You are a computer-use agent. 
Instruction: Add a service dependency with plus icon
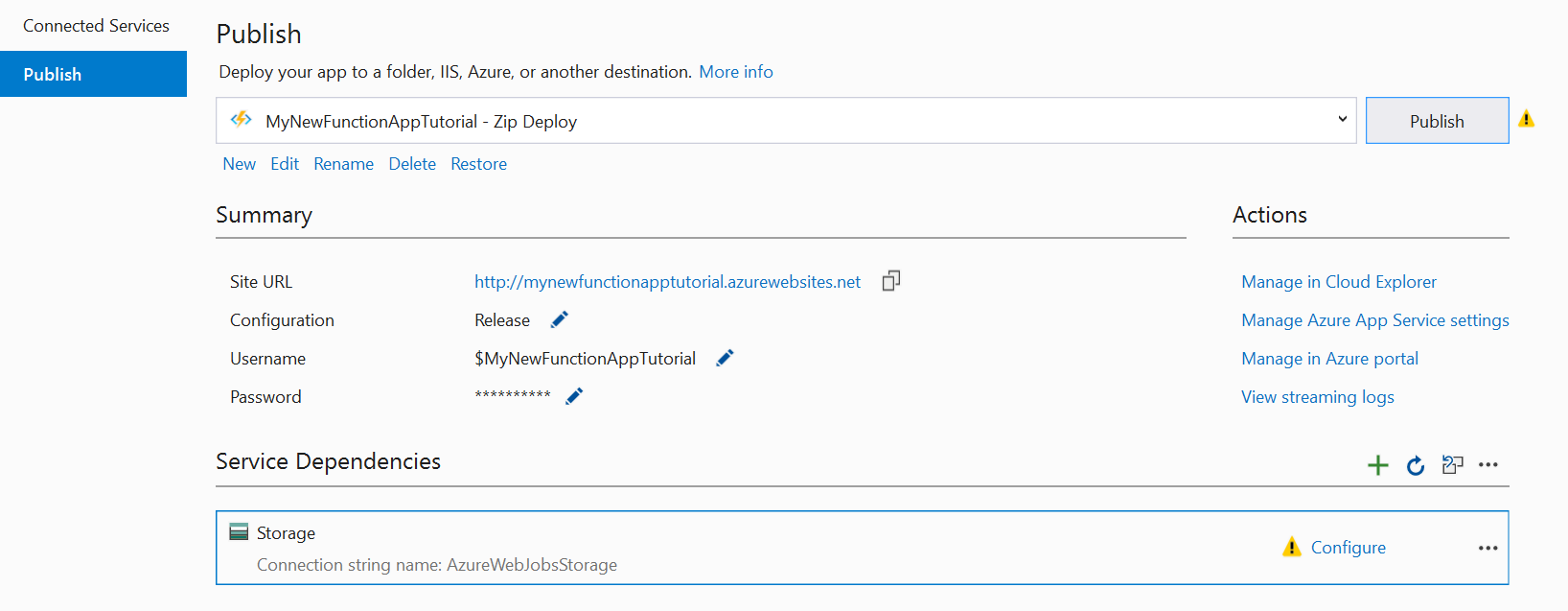click(x=1377, y=465)
